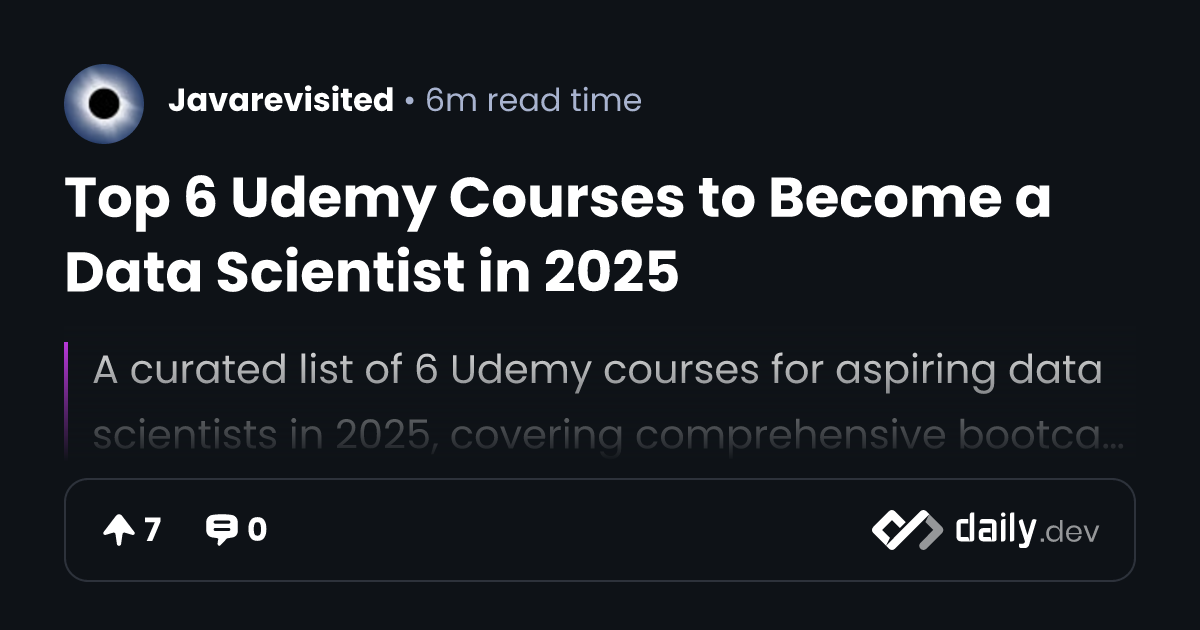Click empty middle area of the footer bar

pos(570,530)
